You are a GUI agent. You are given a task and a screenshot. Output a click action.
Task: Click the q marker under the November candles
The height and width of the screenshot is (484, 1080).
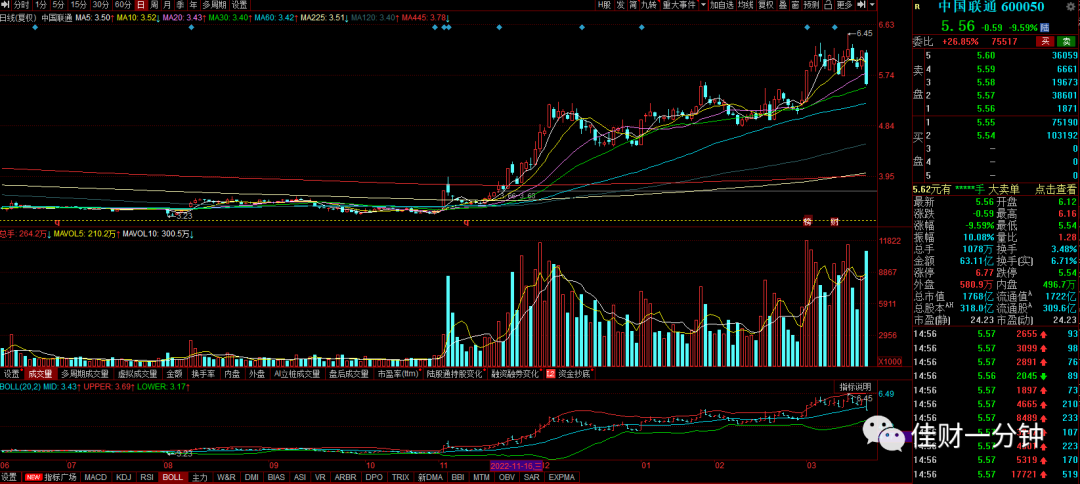(466, 222)
